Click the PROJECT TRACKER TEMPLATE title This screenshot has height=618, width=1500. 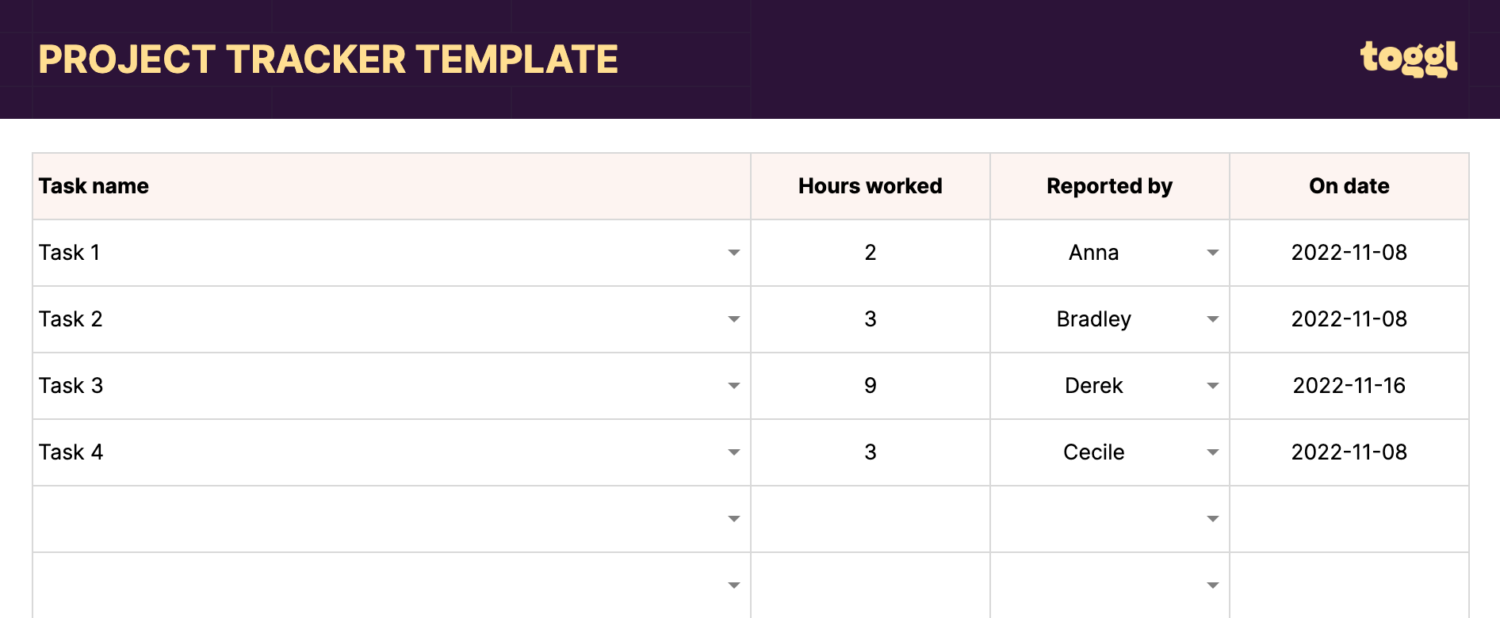coord(328,59)
